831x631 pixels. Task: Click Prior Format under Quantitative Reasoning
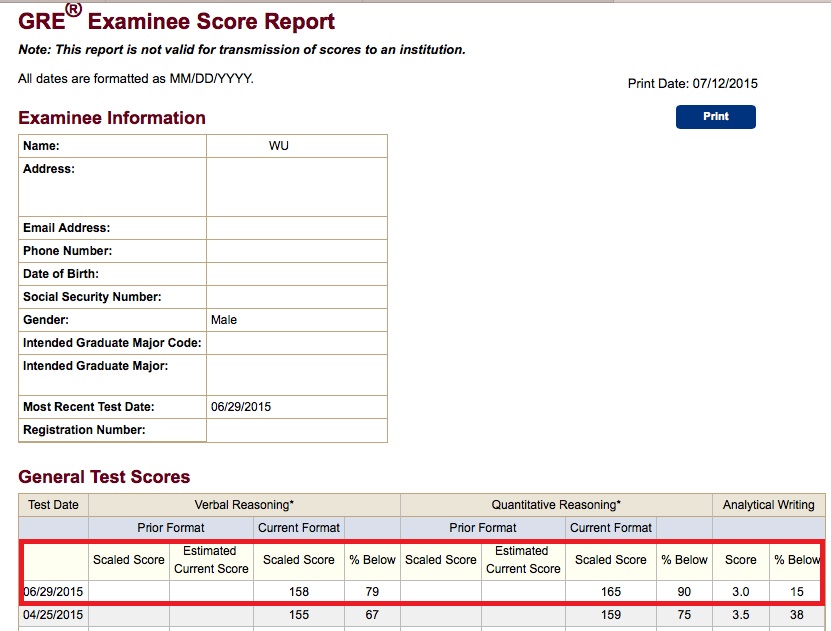pos(483,528)
